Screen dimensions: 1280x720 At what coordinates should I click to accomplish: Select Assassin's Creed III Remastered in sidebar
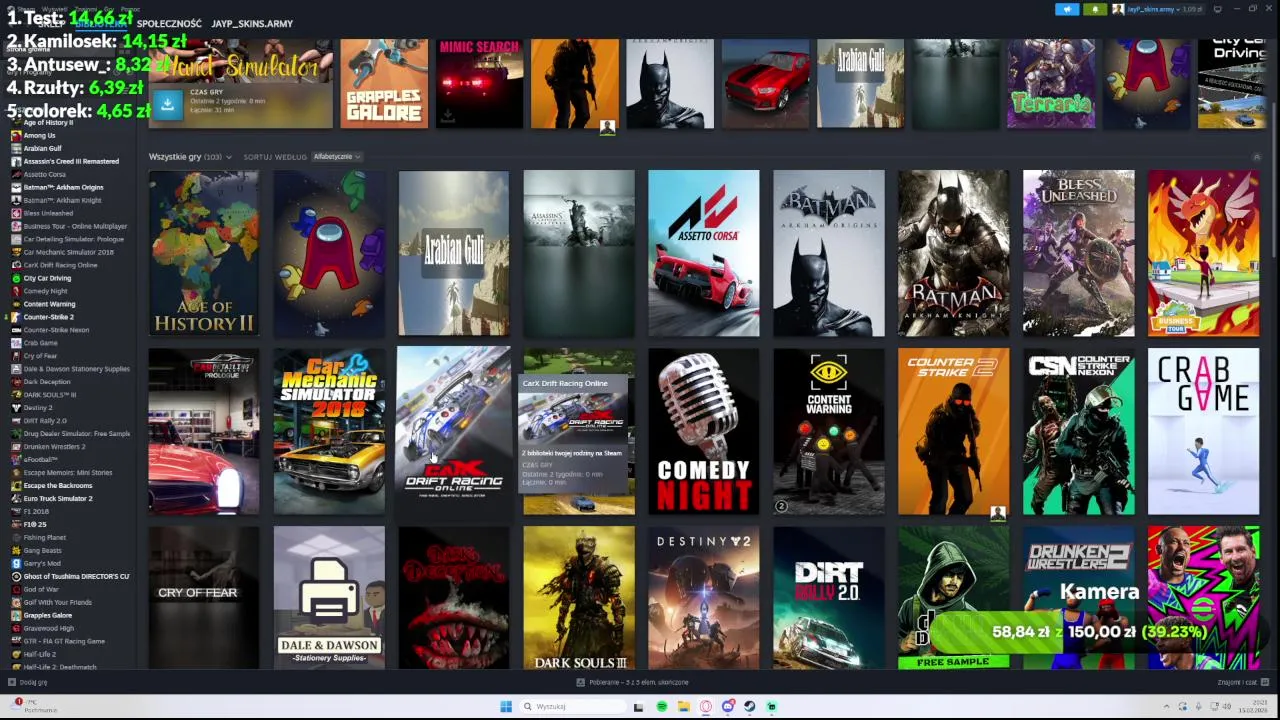[x=71, y=161]
